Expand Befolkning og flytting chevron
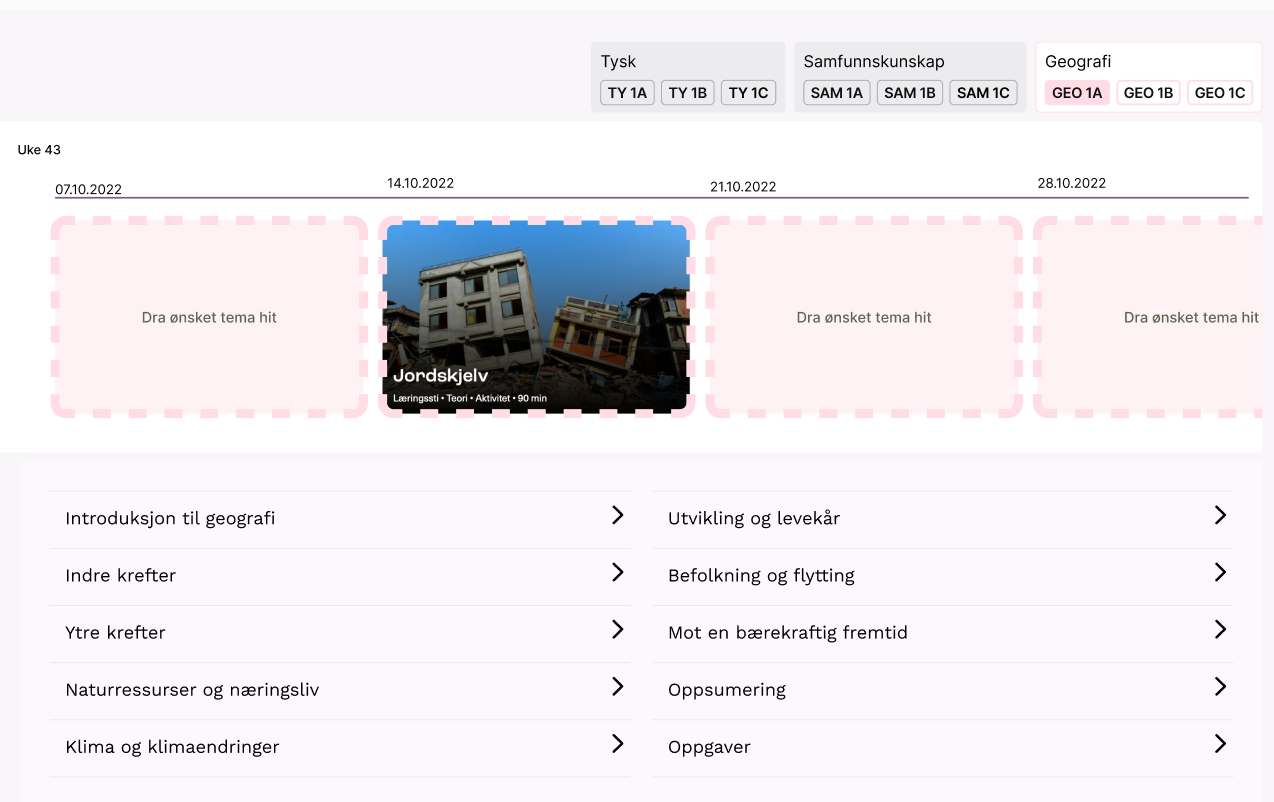The width and height of the screenshot is (1274, 802). point(1220,572)
